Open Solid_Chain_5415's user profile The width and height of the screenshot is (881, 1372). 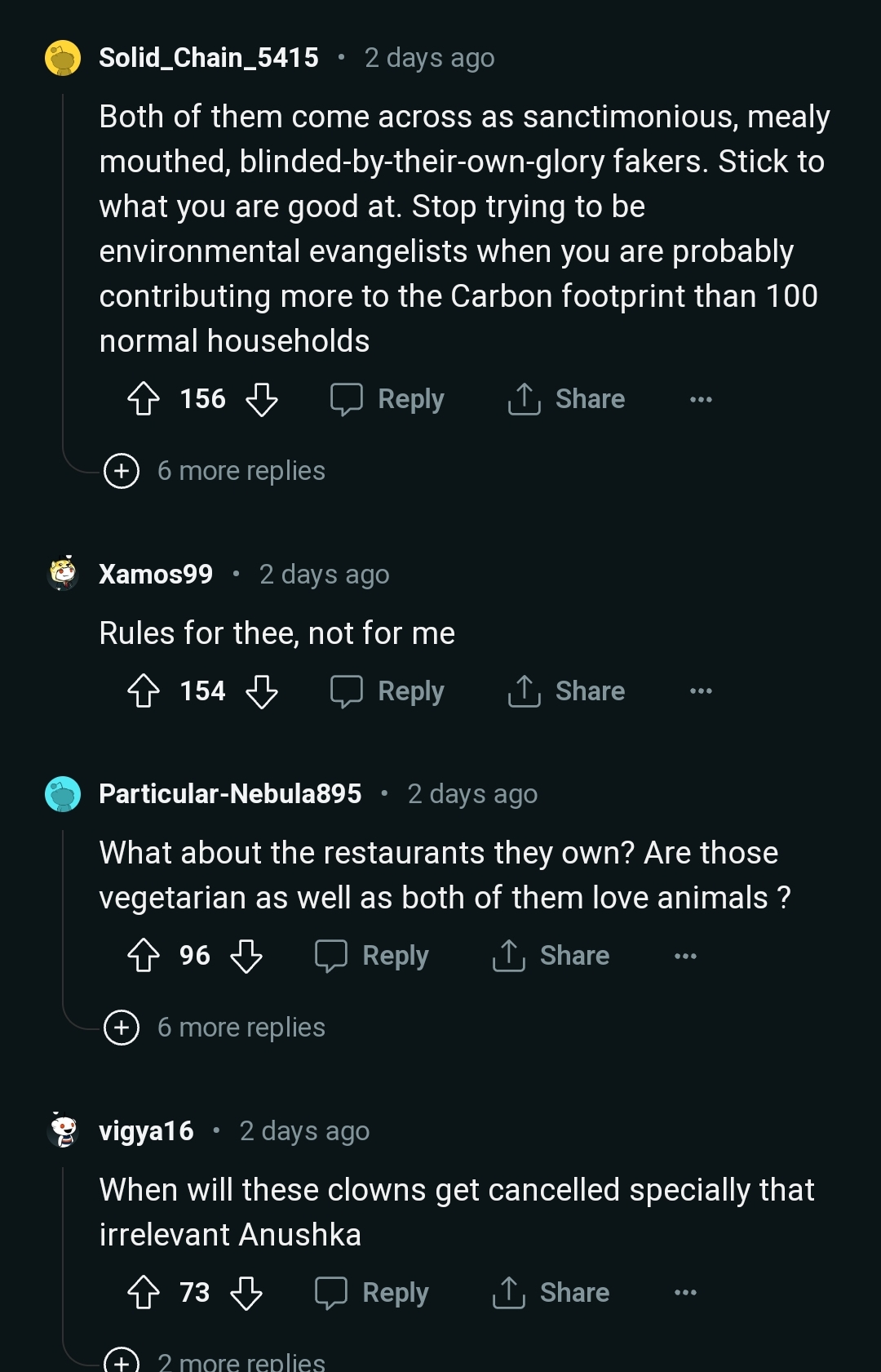[209, 58]
